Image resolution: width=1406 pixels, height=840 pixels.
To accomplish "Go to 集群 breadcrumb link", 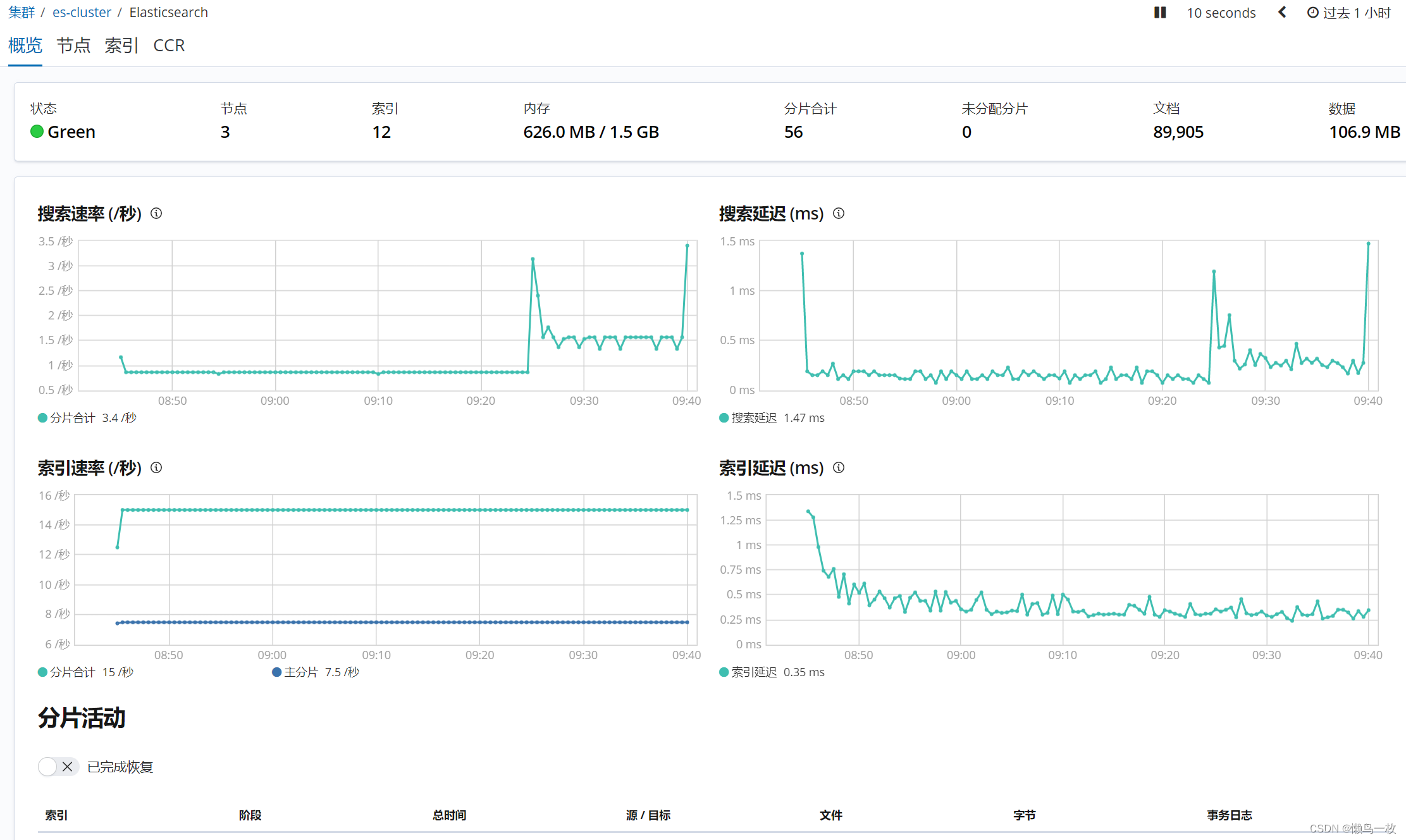I will [x=21, y=13].
